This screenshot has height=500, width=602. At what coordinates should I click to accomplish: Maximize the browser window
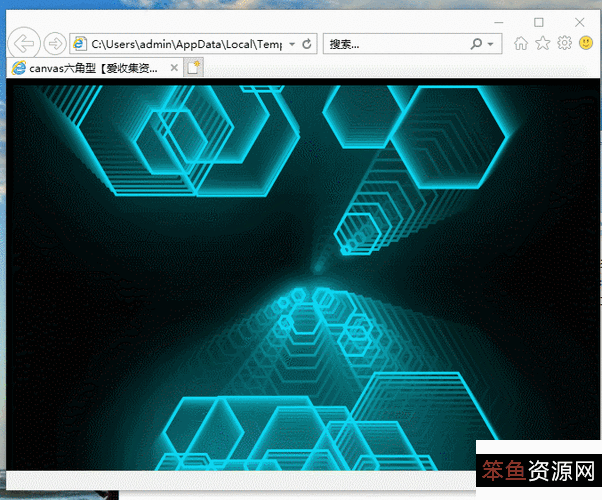tap(539, 21)
